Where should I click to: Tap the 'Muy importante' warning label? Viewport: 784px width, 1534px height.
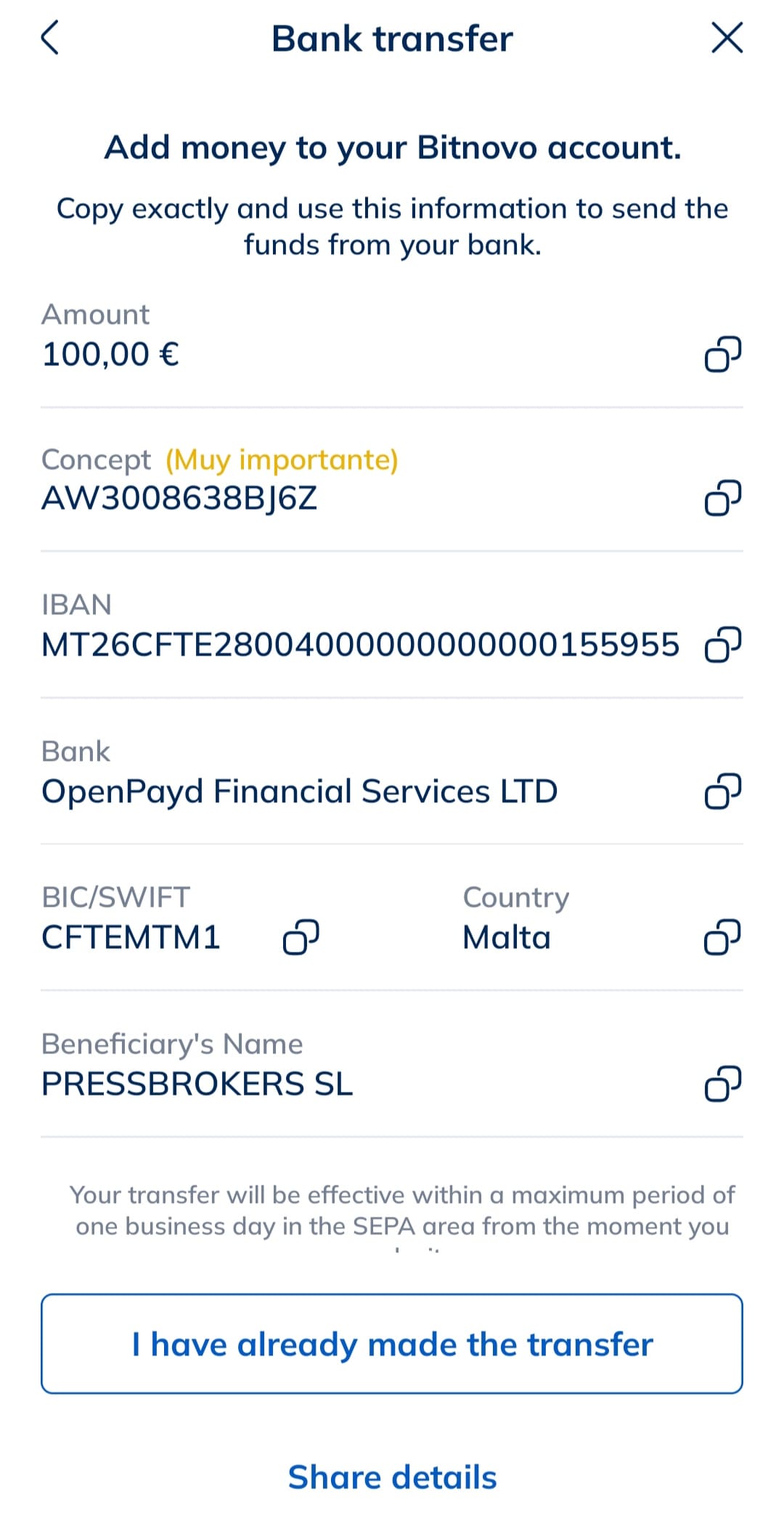(282, 460)
